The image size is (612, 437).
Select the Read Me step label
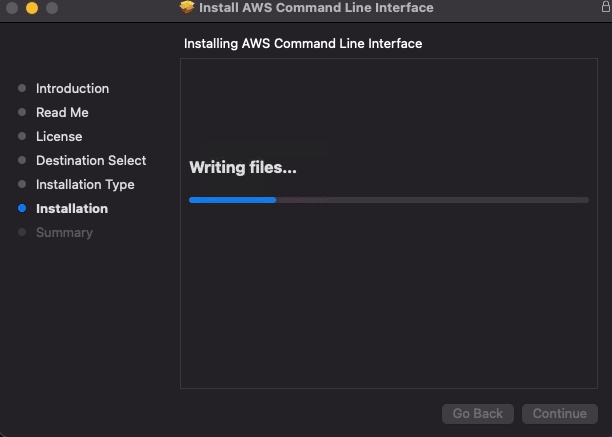point(62,113)
